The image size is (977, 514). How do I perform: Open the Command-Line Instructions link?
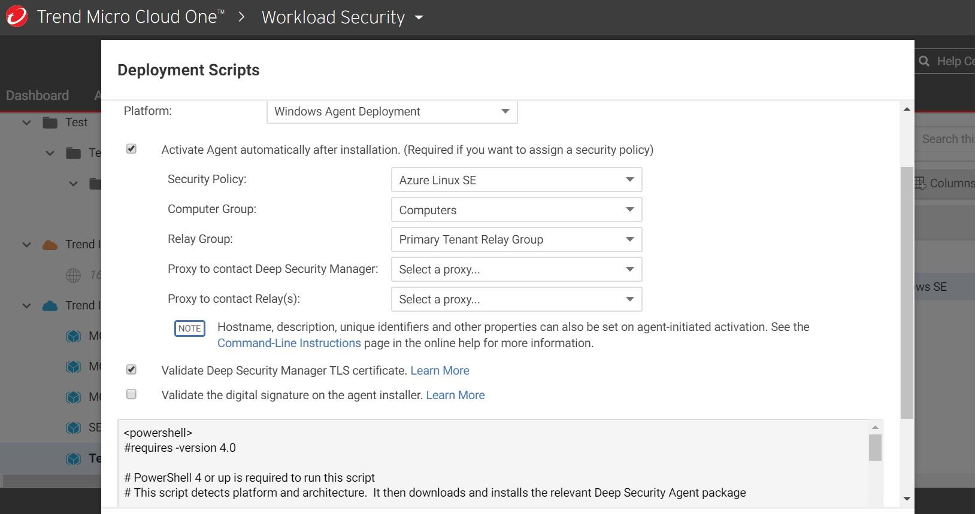point(289,343)
